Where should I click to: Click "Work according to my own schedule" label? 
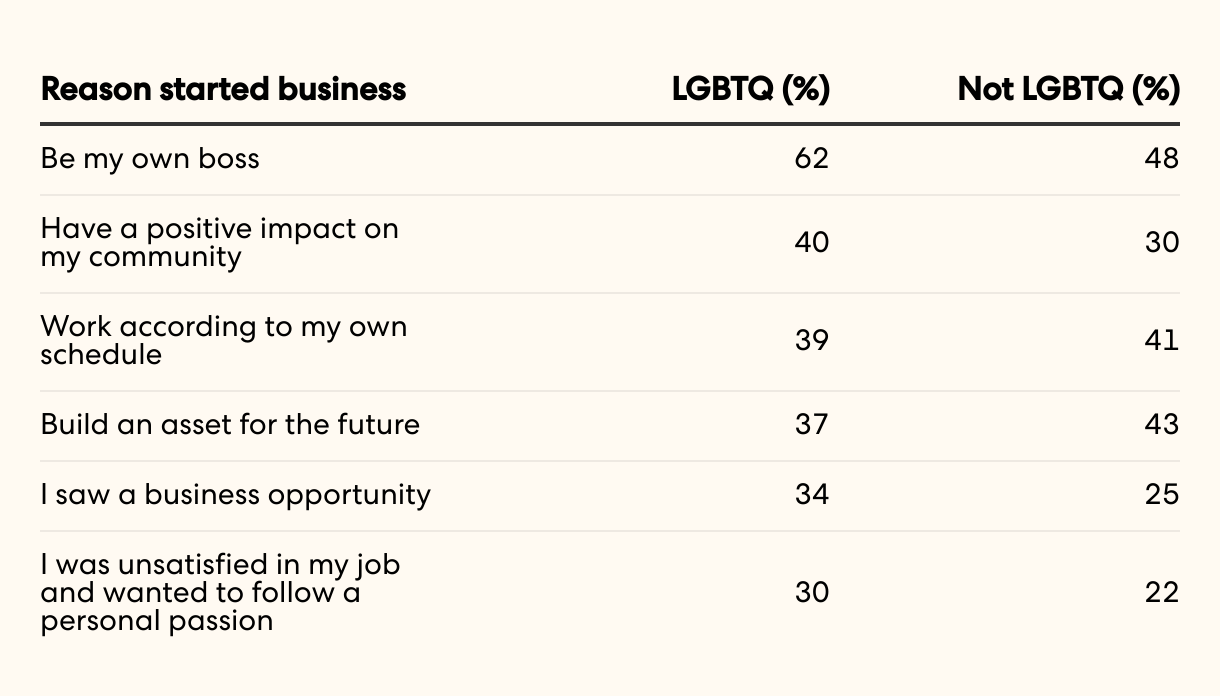[223, 341]
